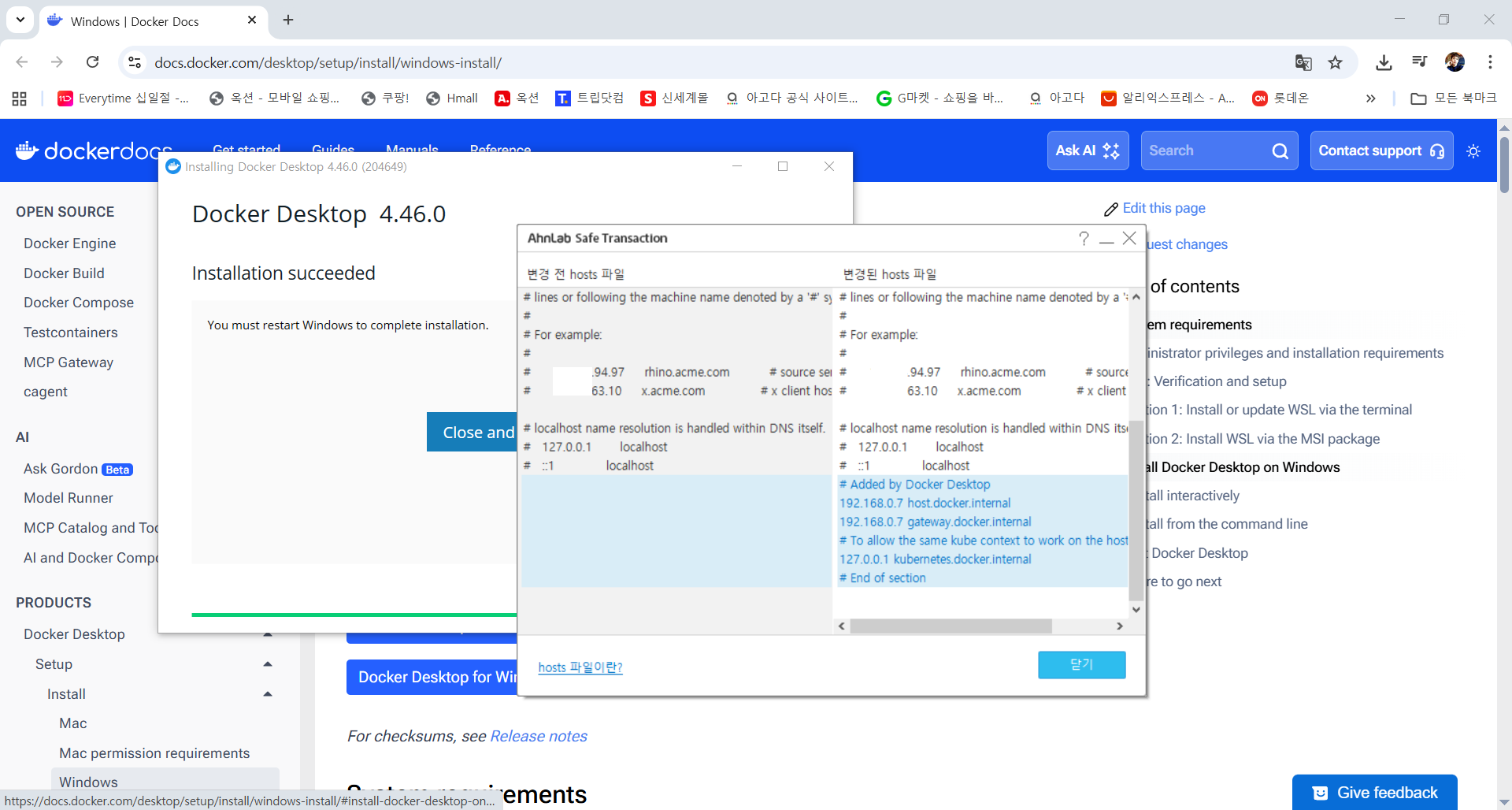1512x810 pixels.
Task: Open the media control icon in toolbar
Action: (1419, 62)
